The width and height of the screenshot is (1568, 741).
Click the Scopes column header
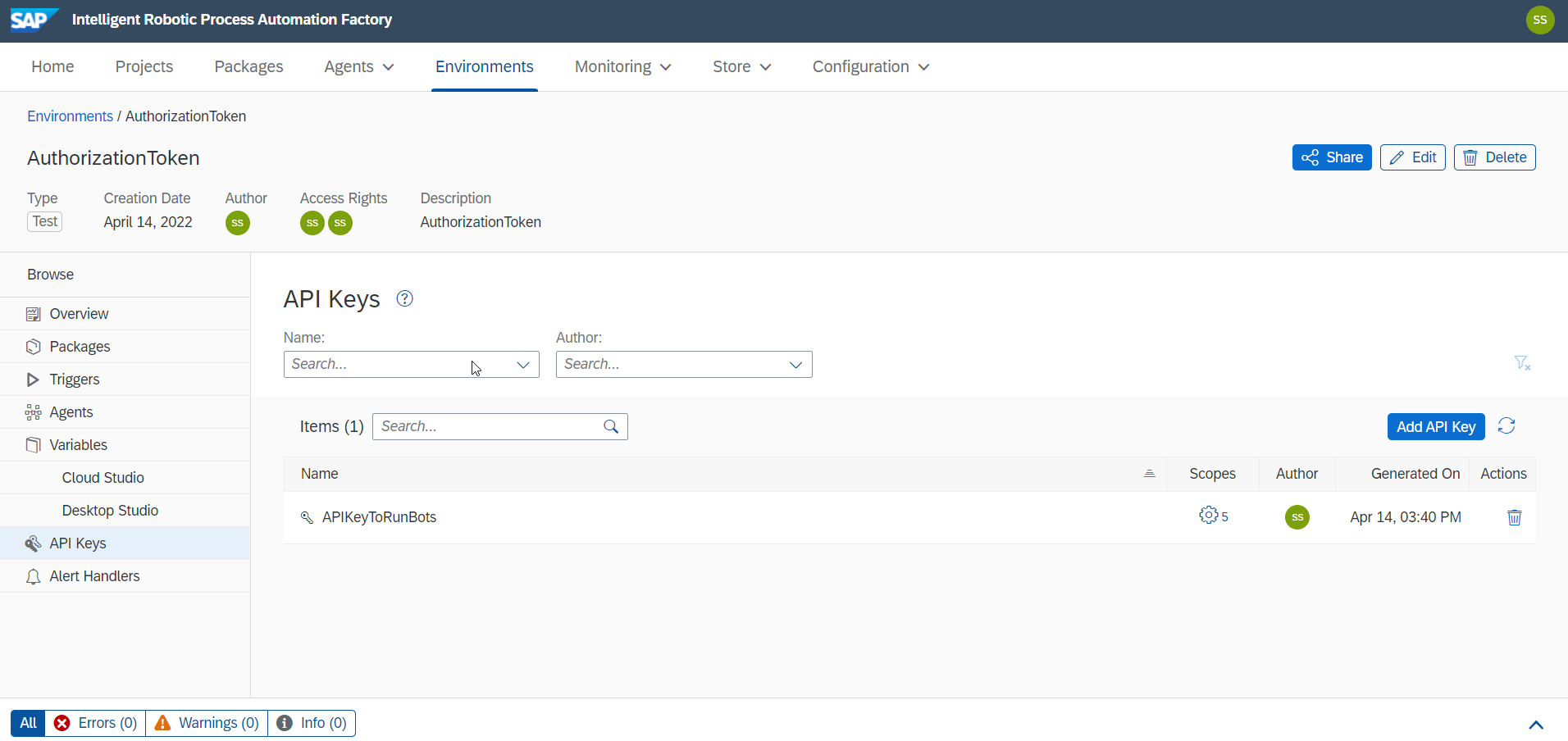1212,474
